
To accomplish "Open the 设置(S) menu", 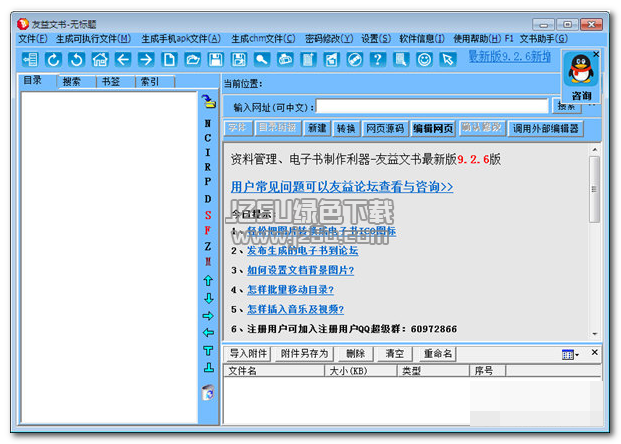I will click(x=376, y=39).
